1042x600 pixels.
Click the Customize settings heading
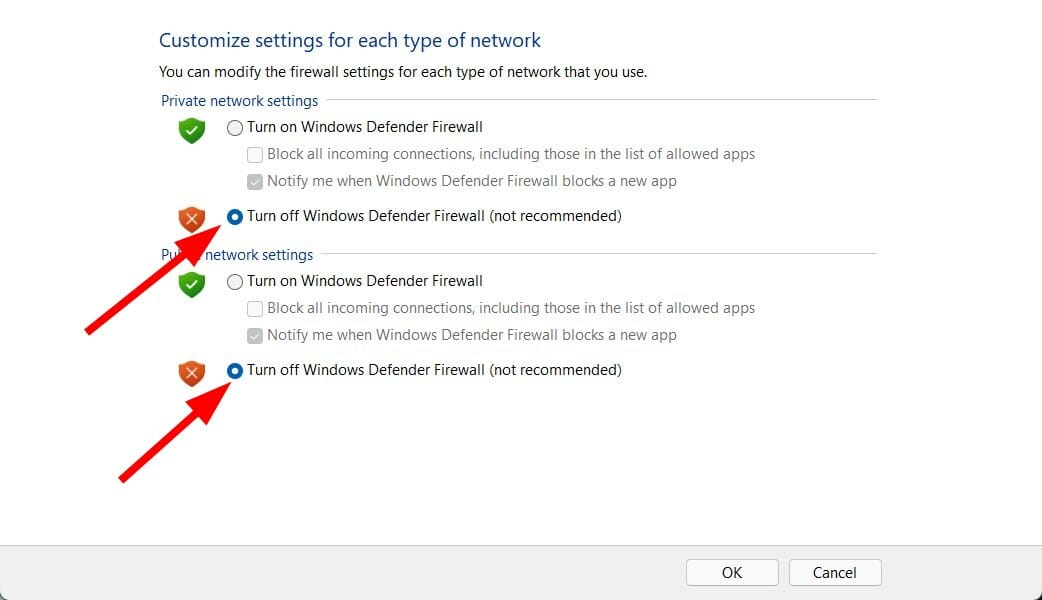349,40
